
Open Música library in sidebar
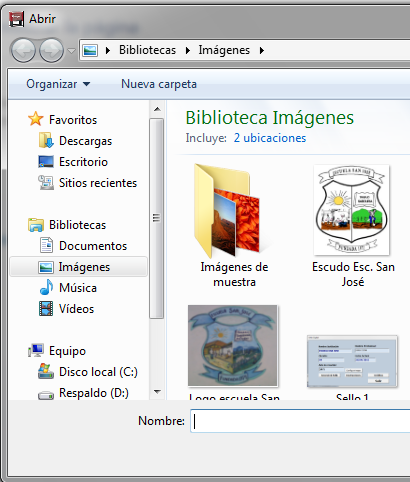pos(78,288)
